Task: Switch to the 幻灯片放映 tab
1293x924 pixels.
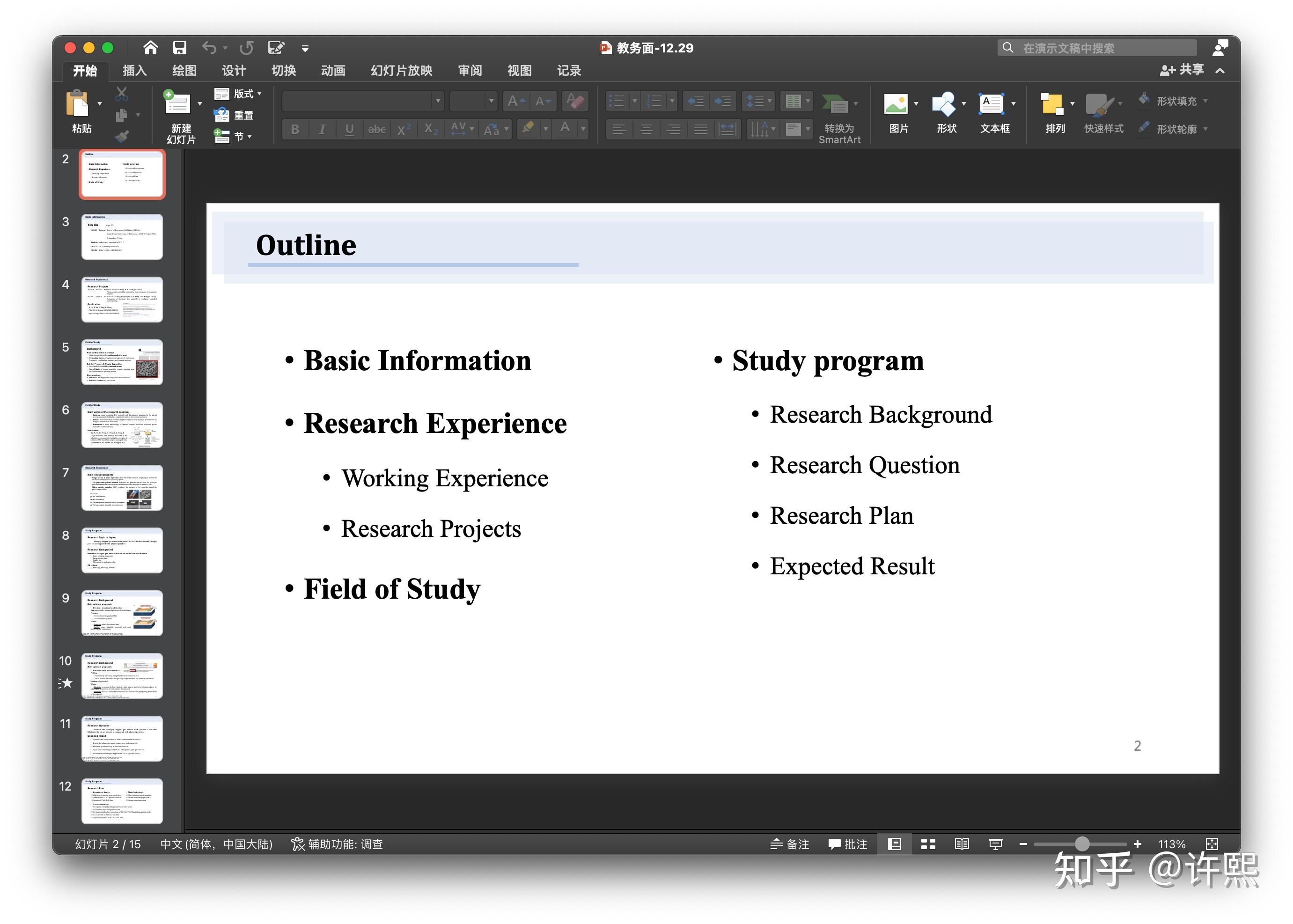Action: [x=401, y=71]
